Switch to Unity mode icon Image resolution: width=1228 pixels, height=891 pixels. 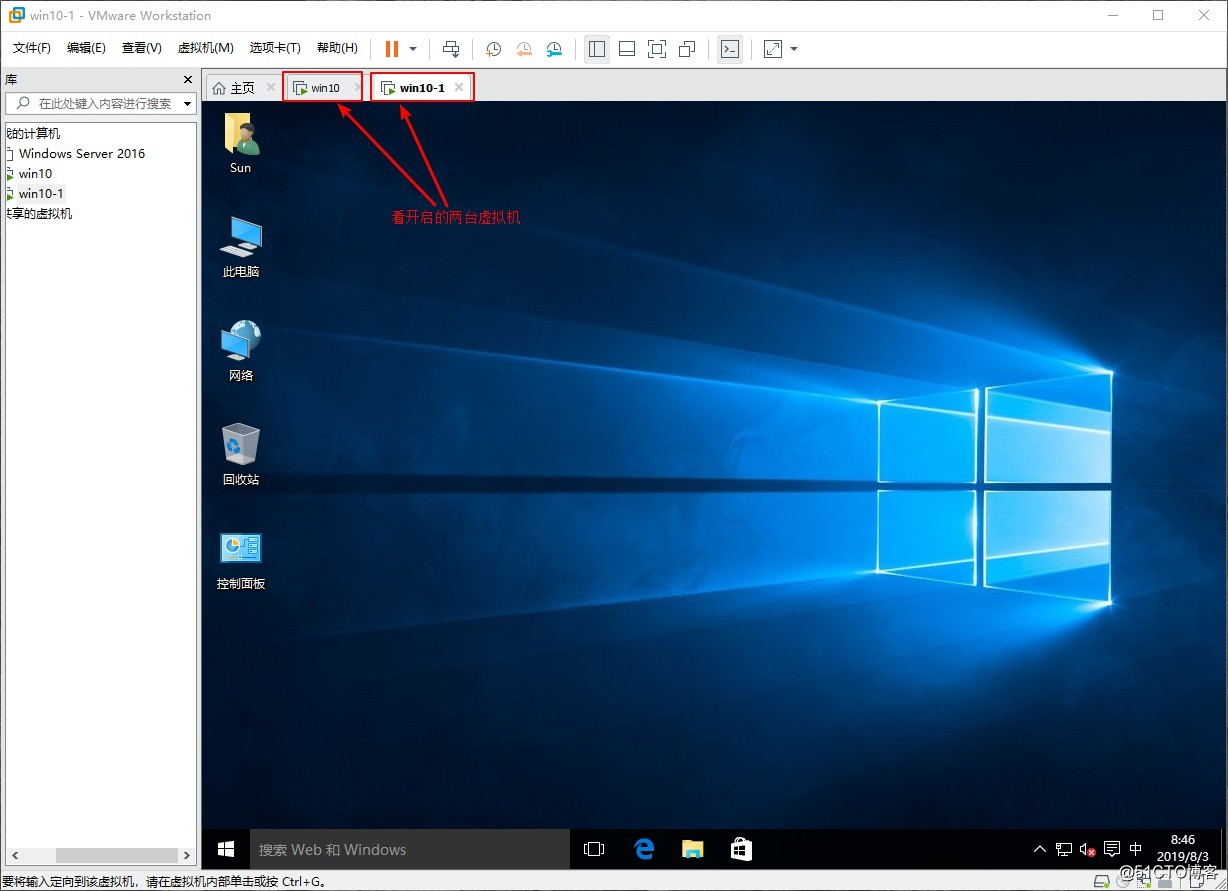click(x=687, y=49)
